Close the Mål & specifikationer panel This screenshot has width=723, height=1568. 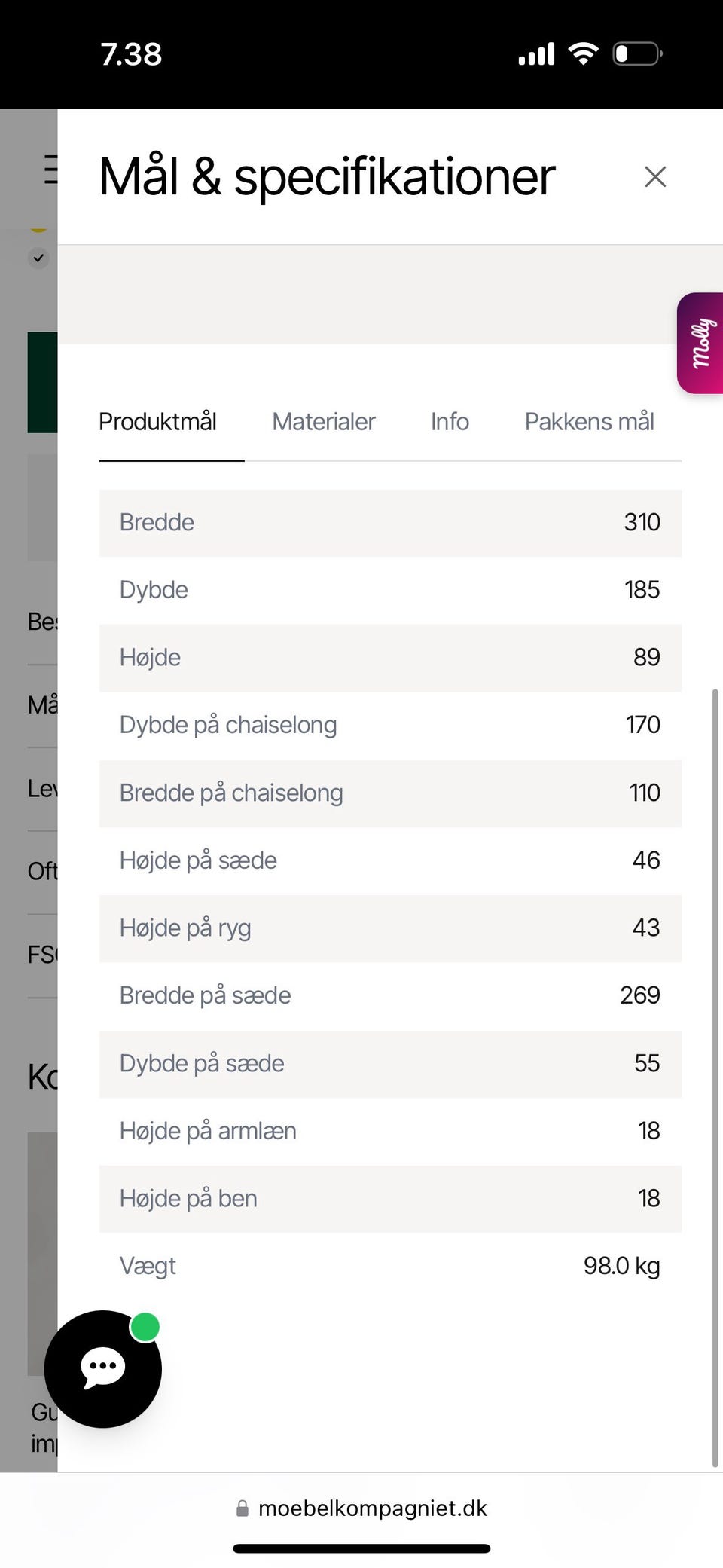655,177
